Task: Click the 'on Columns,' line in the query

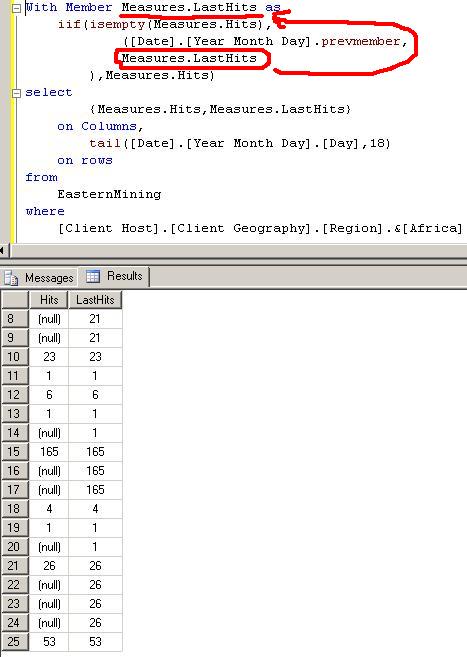Action: [x=101, y=127]
